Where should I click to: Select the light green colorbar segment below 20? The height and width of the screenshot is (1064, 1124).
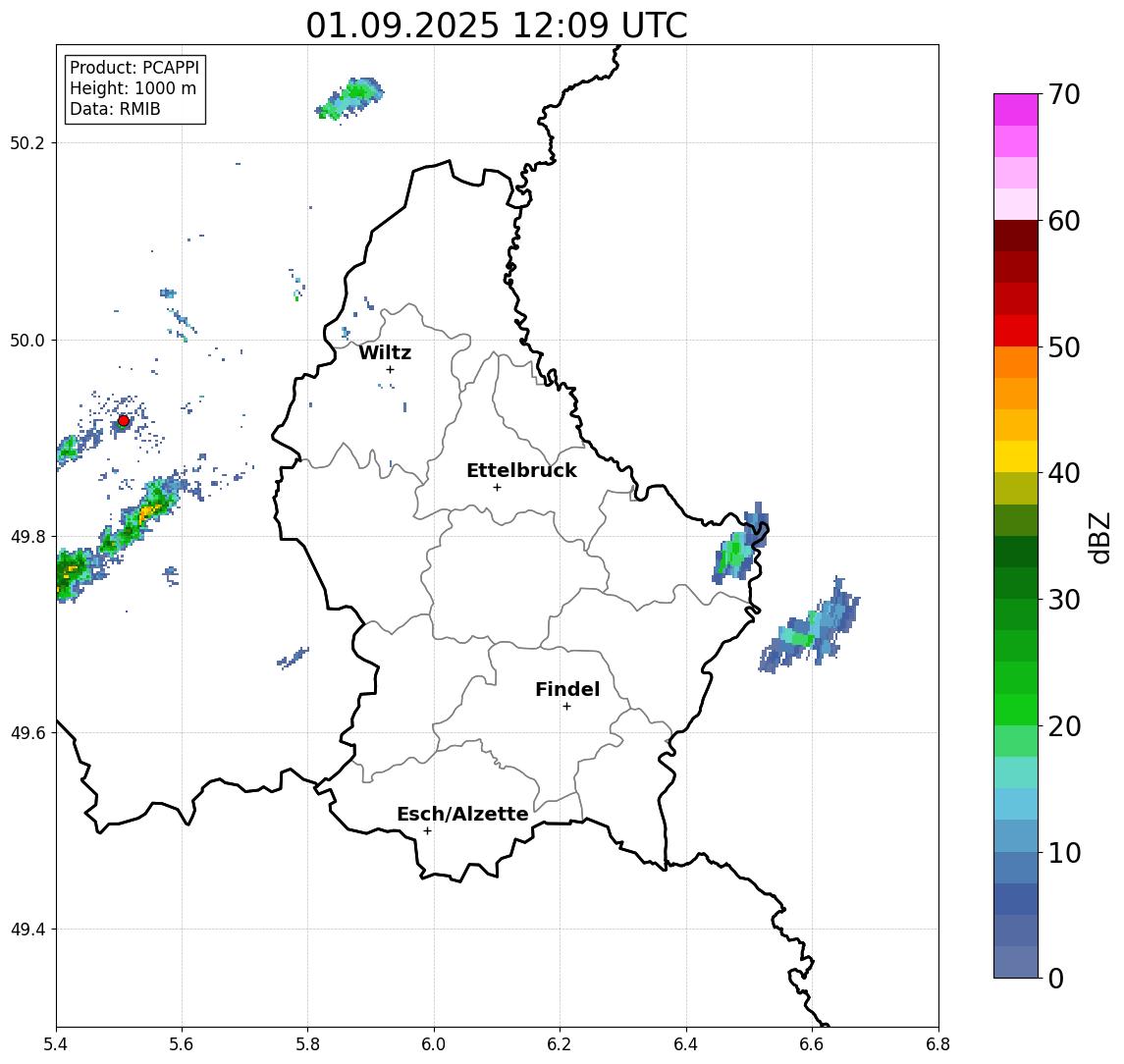(x=1016, y=741)
